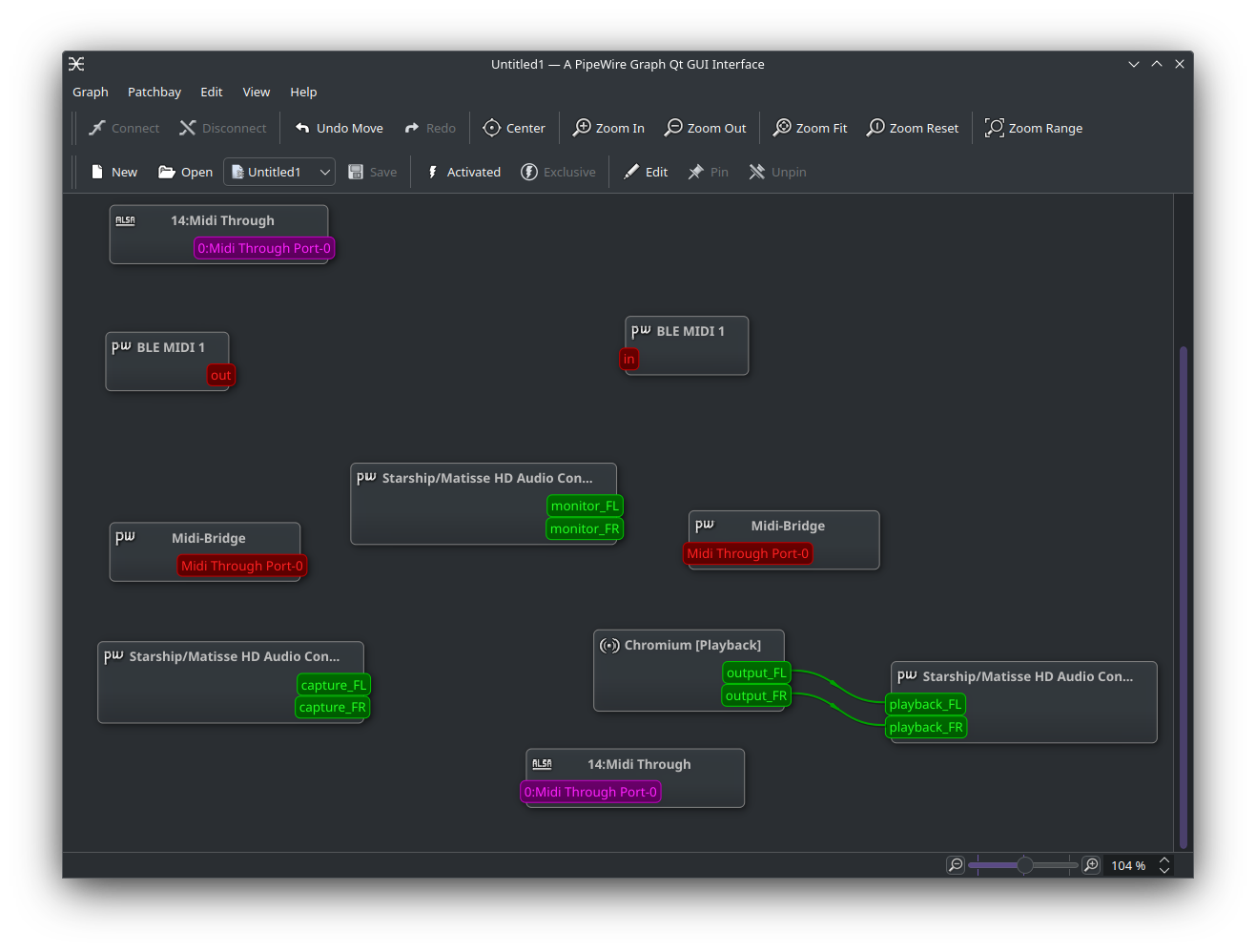Viewport: 1256px width, 952px height.
Task: Toggle patchbay Activated state
Action: [x=463, y=172]
